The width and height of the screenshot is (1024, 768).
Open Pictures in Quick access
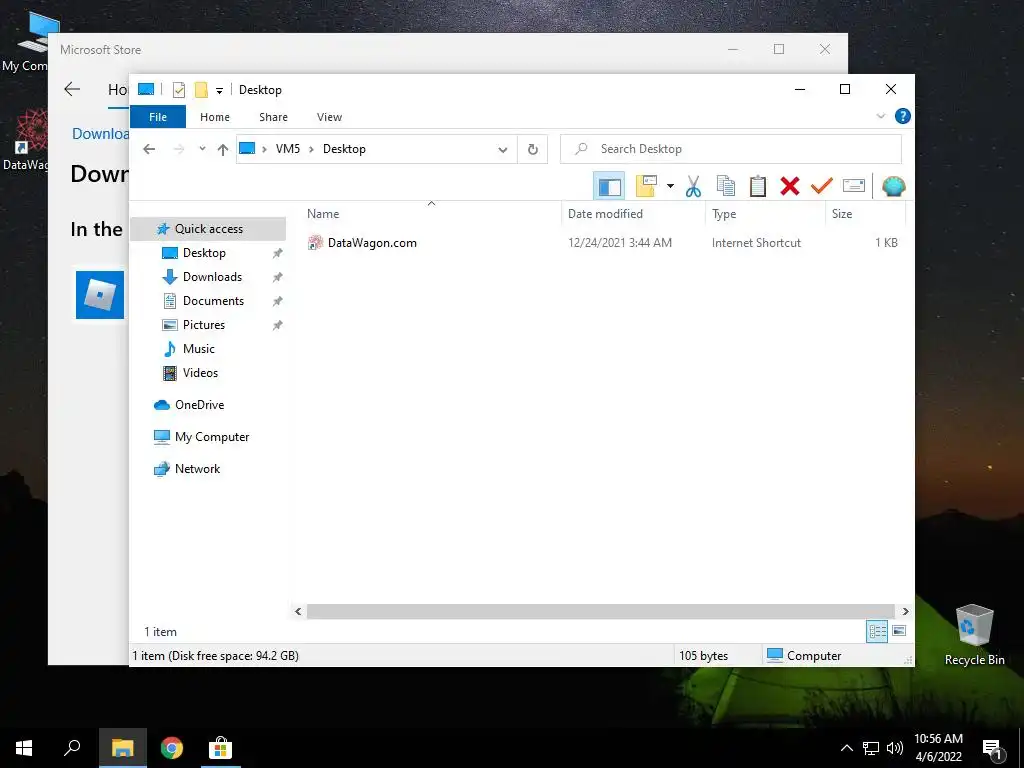pyautogui.click(x=204, y=325)
